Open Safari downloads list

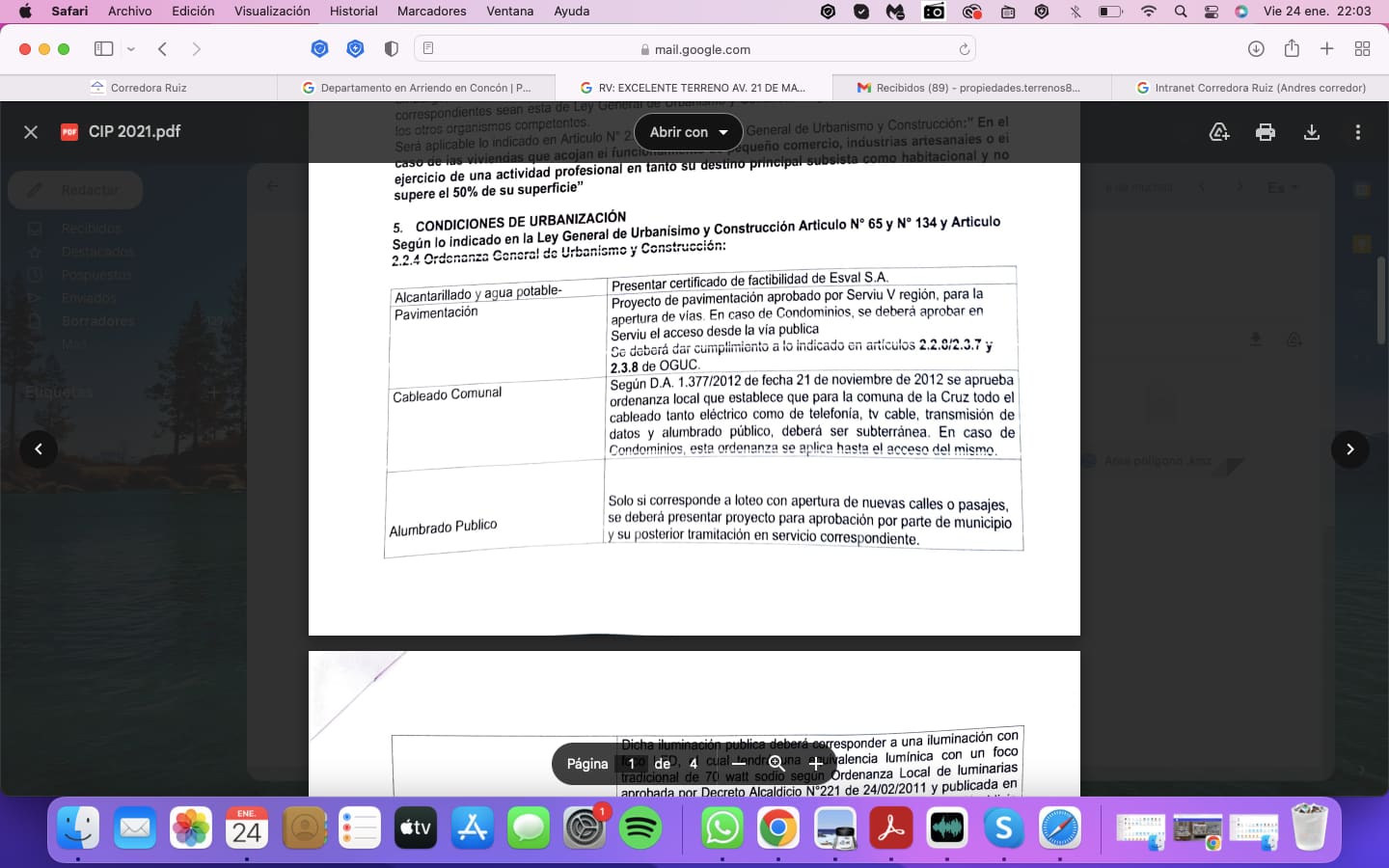click(1256, 49)
